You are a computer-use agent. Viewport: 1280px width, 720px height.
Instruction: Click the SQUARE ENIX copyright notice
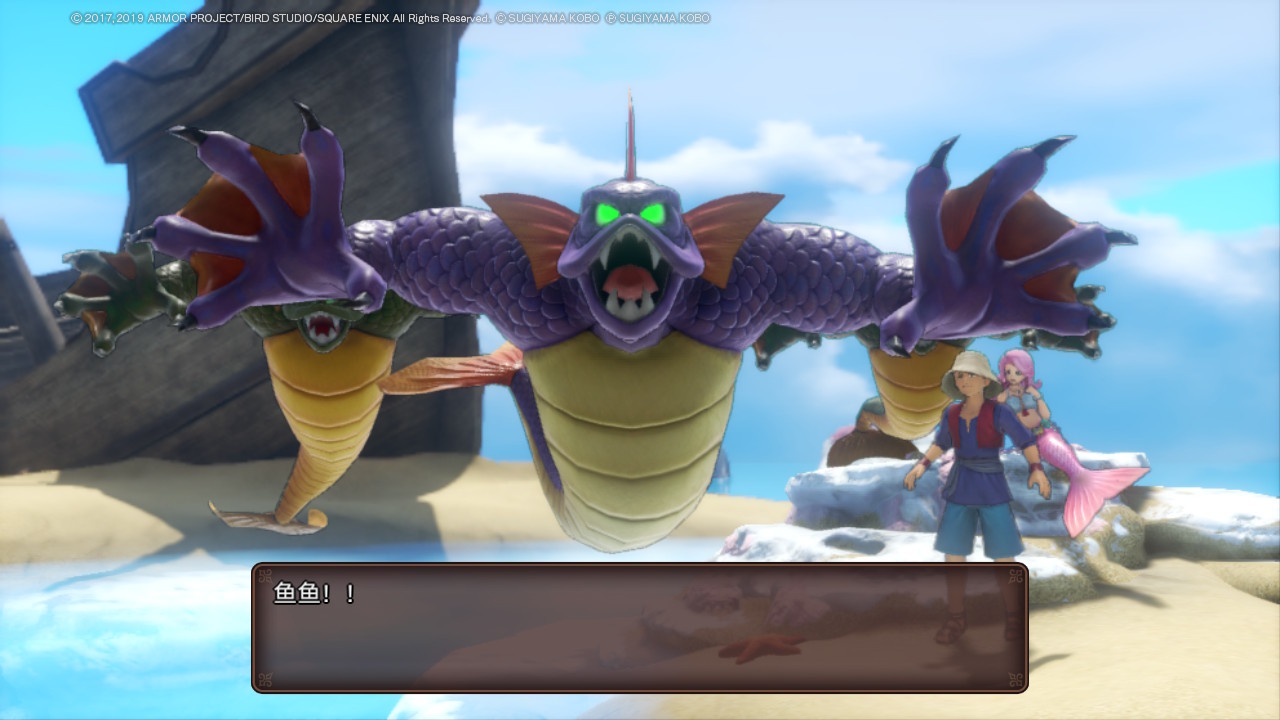(x=390, y=18)
